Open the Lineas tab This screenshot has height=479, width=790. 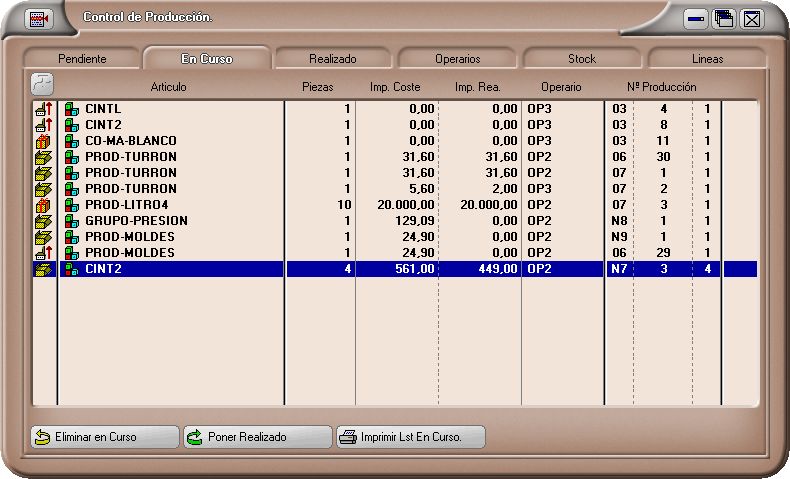(x=707, y=59)
